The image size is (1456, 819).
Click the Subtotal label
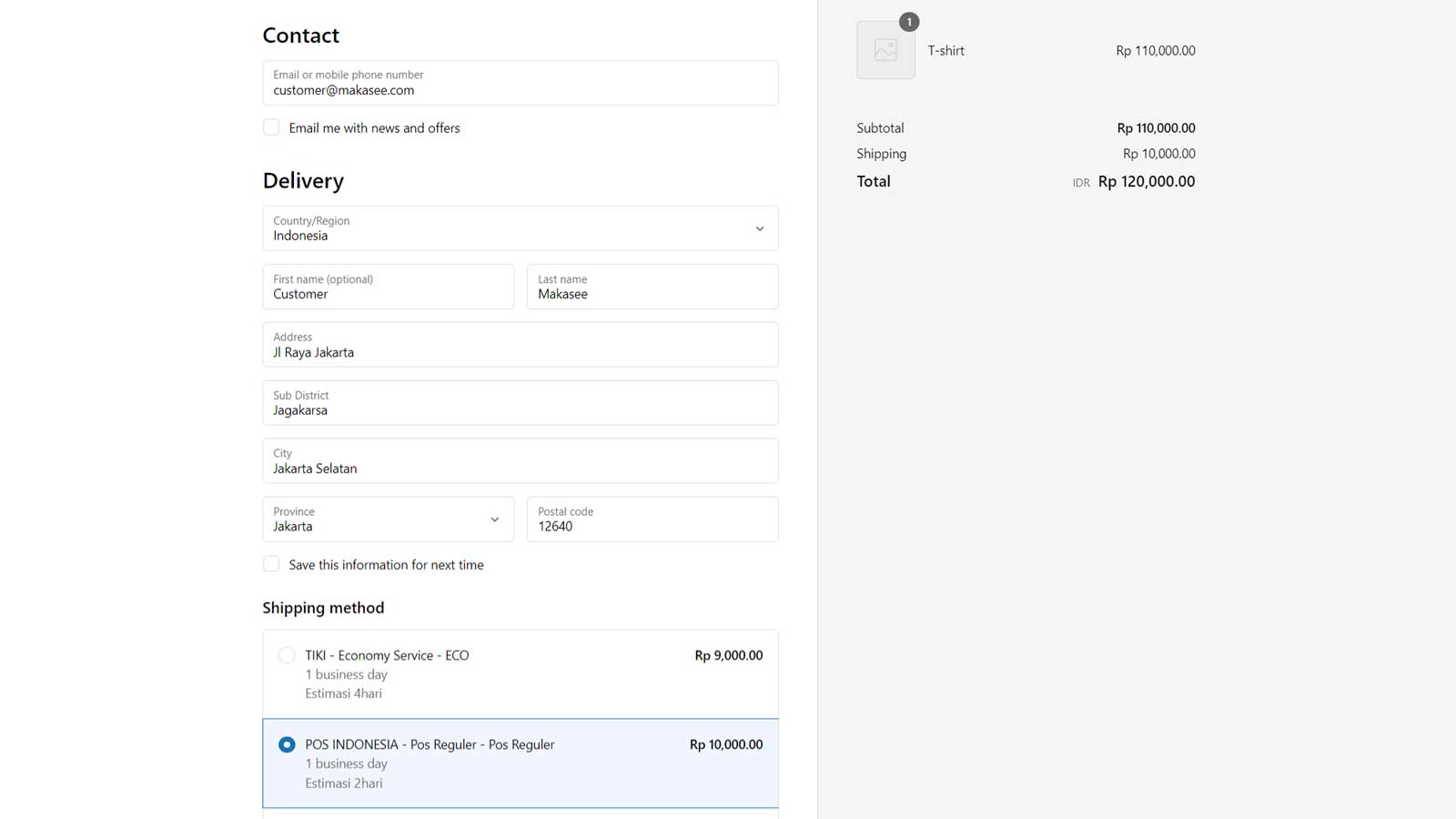[x=880, y=128]
